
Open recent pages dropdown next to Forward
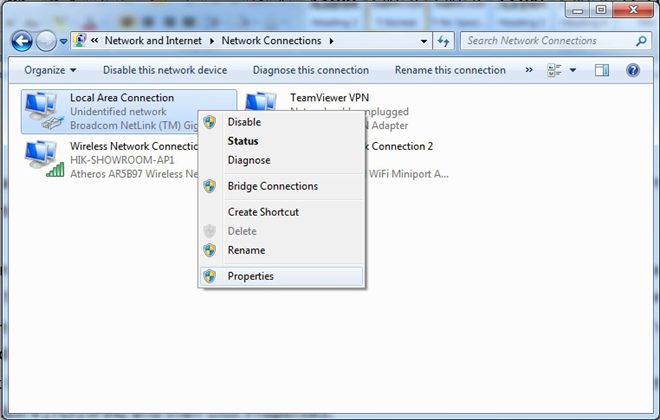coord(64,41)
